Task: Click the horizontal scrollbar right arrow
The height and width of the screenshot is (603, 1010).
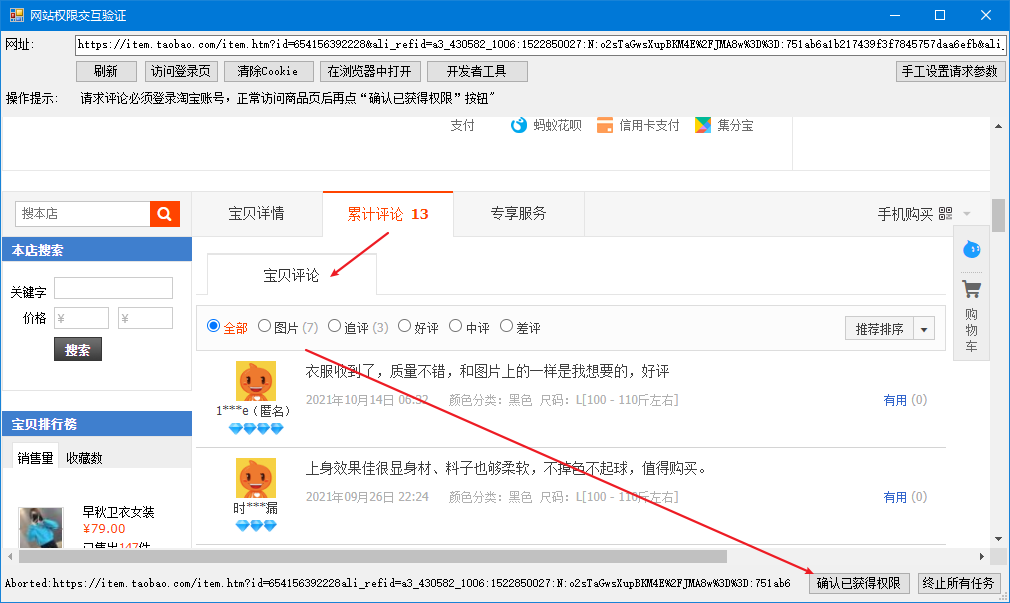Action: 982,556
